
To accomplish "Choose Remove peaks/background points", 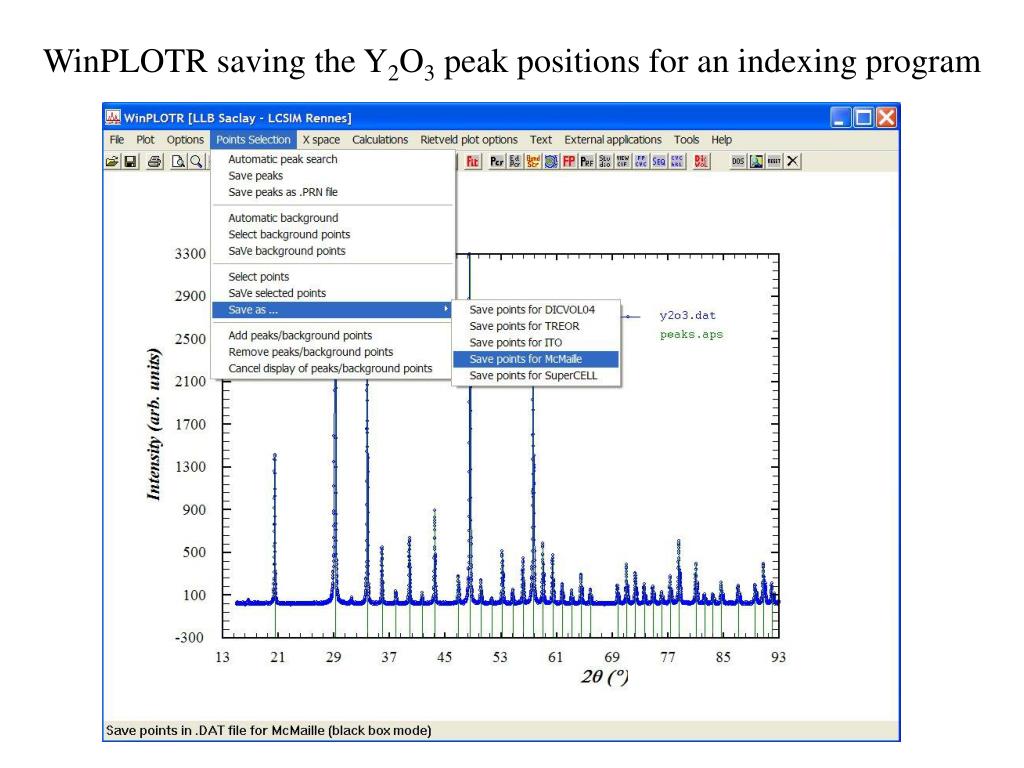I will point(333,352).
